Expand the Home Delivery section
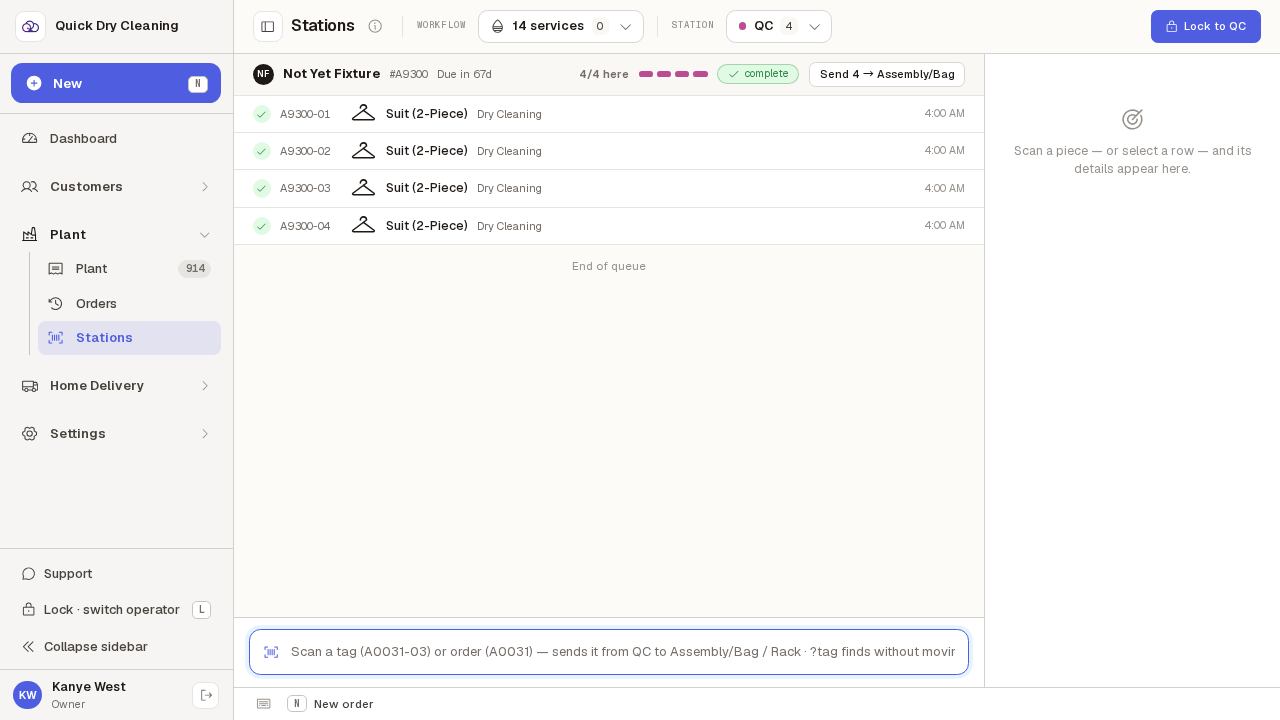Screen dimensions: 1280x720 (116, 385)
